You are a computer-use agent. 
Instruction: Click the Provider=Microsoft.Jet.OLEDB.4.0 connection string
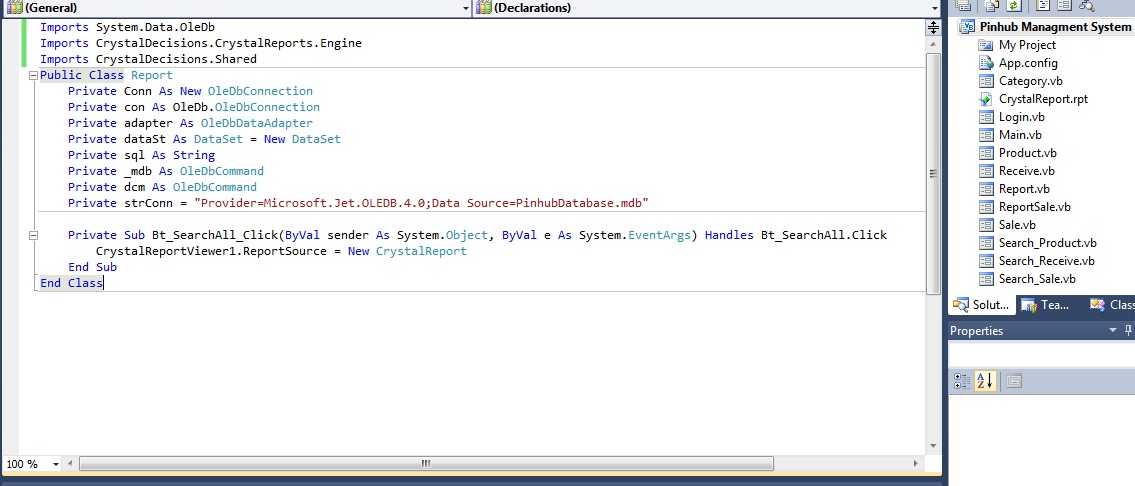point(421,204)
